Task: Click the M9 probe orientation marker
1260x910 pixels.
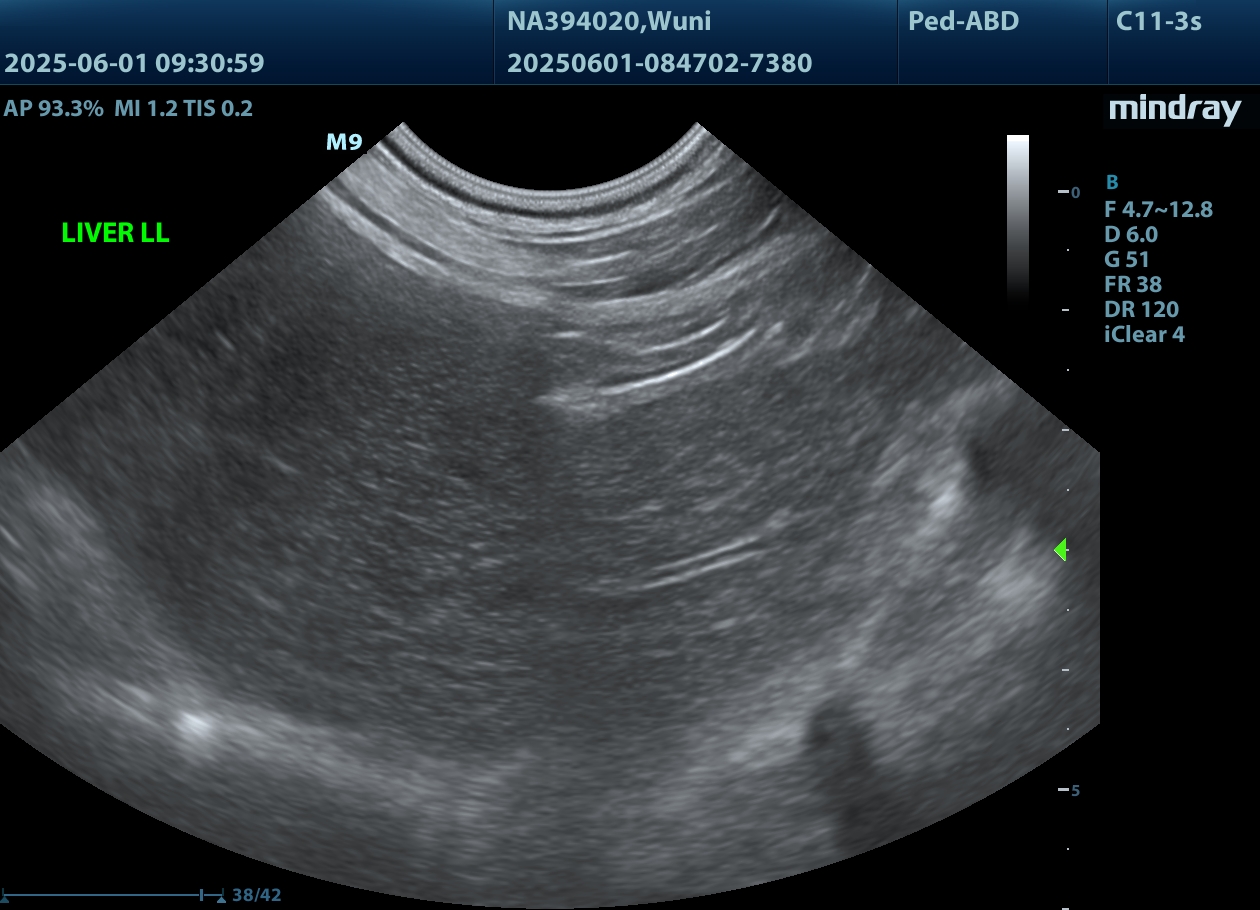Action: click(x=344, y=142)
